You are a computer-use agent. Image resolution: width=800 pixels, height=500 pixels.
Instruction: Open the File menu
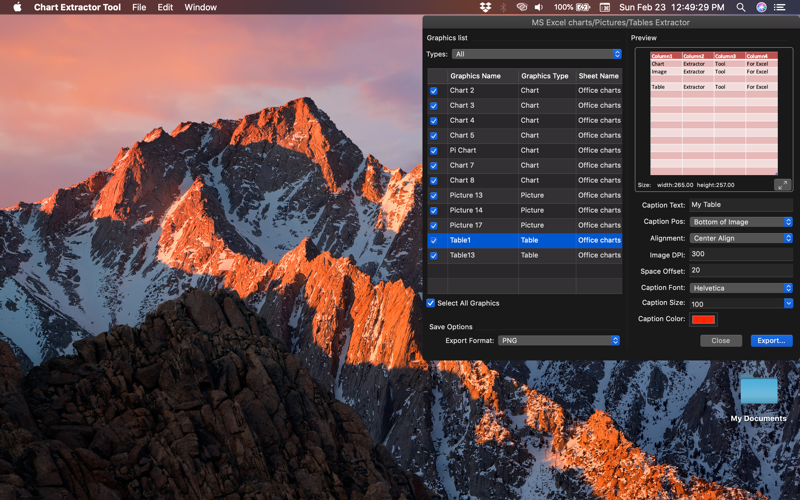tap(139, 7)
